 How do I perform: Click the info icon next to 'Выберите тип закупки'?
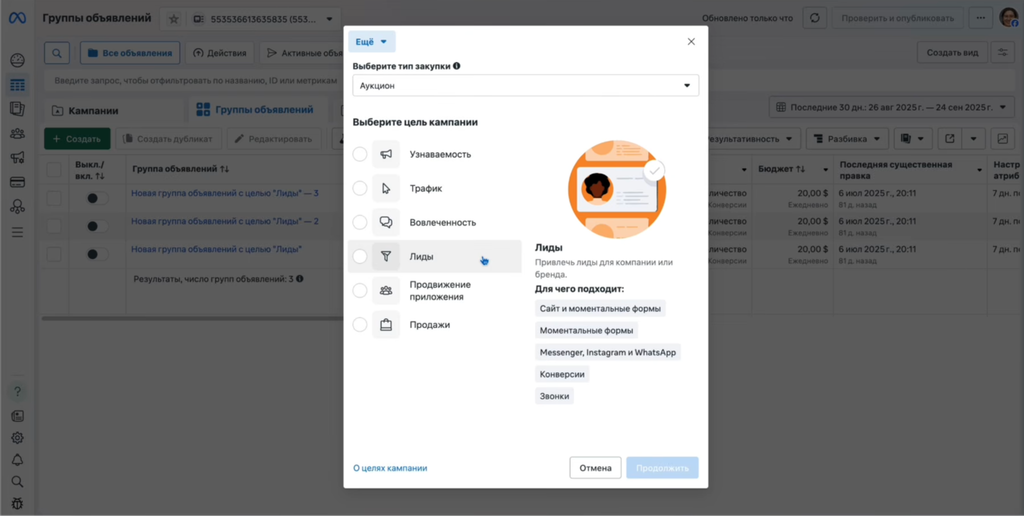[x=457, y=66]
